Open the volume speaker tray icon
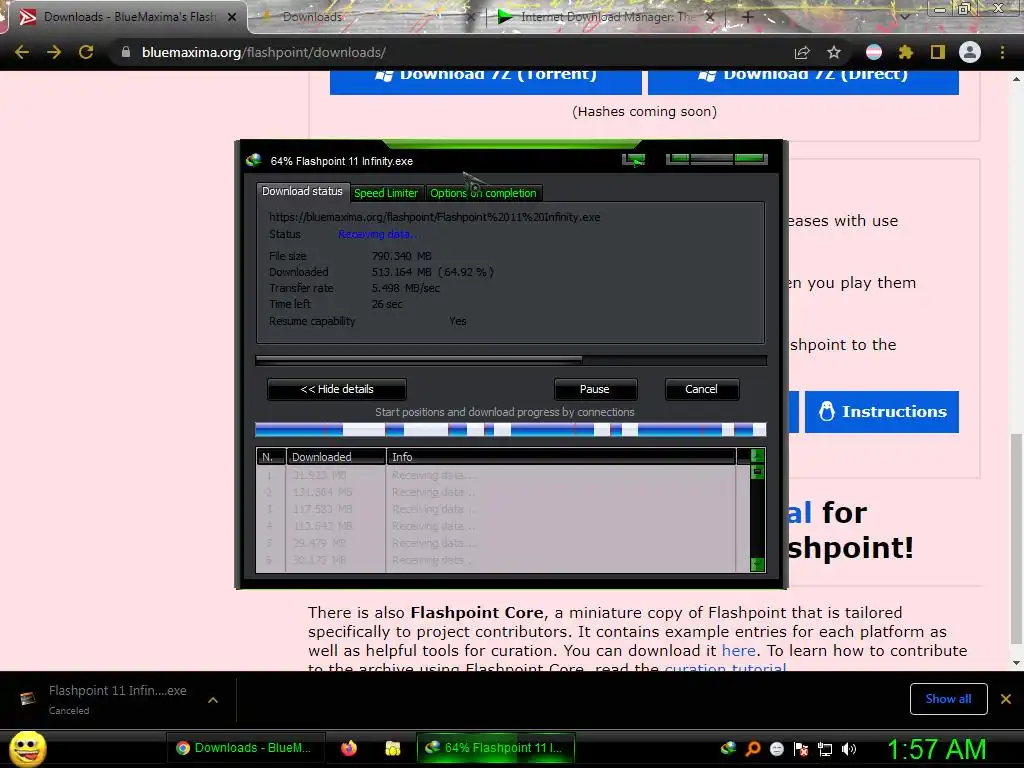Image resolution: width=1024 pixels, height=768 pixels. click(x=848, y=748)
